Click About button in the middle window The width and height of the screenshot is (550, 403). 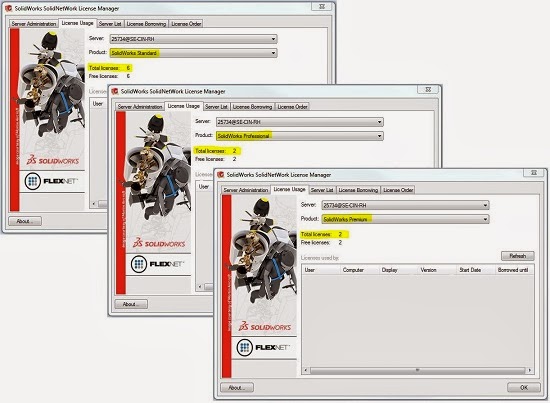click(131, 304)
